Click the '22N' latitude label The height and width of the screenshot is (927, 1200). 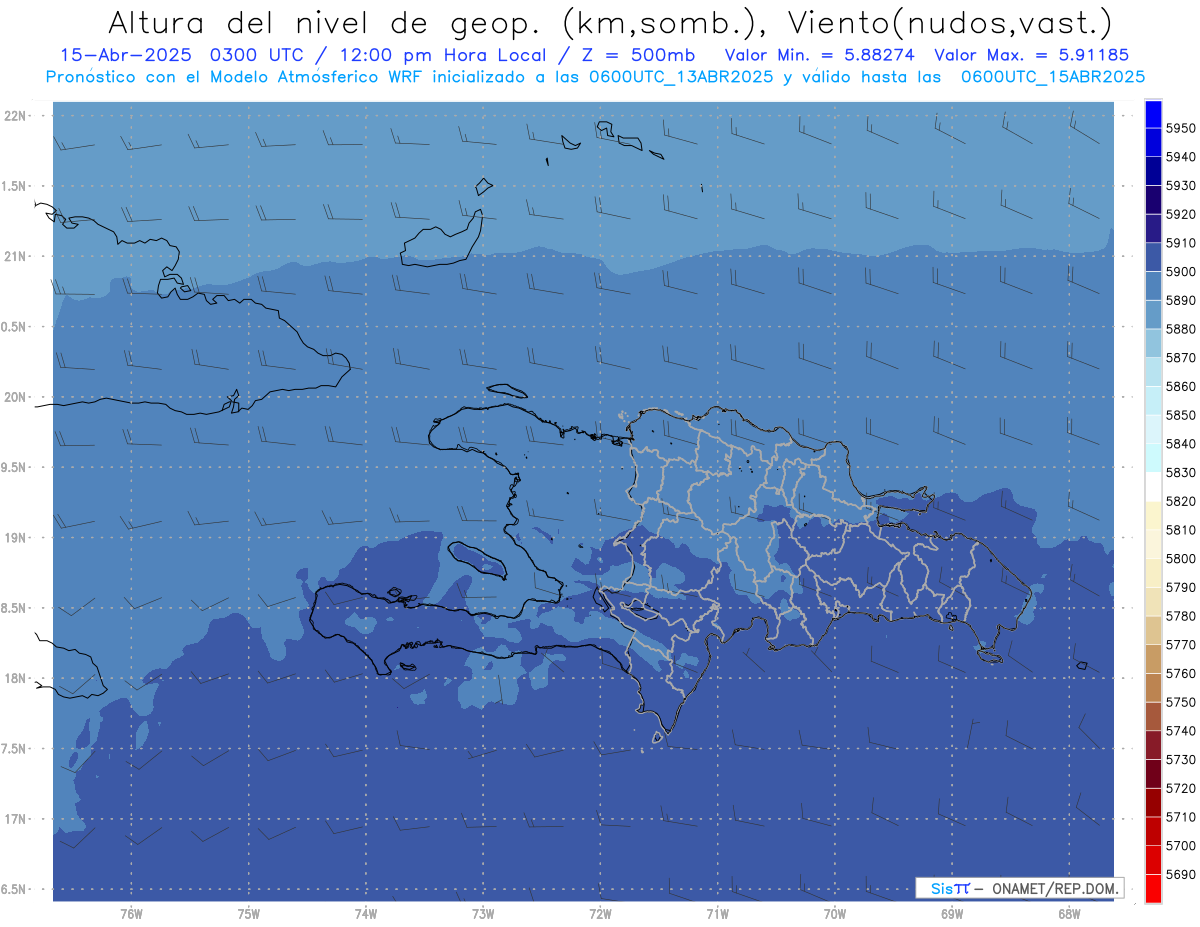coord(16,116)
